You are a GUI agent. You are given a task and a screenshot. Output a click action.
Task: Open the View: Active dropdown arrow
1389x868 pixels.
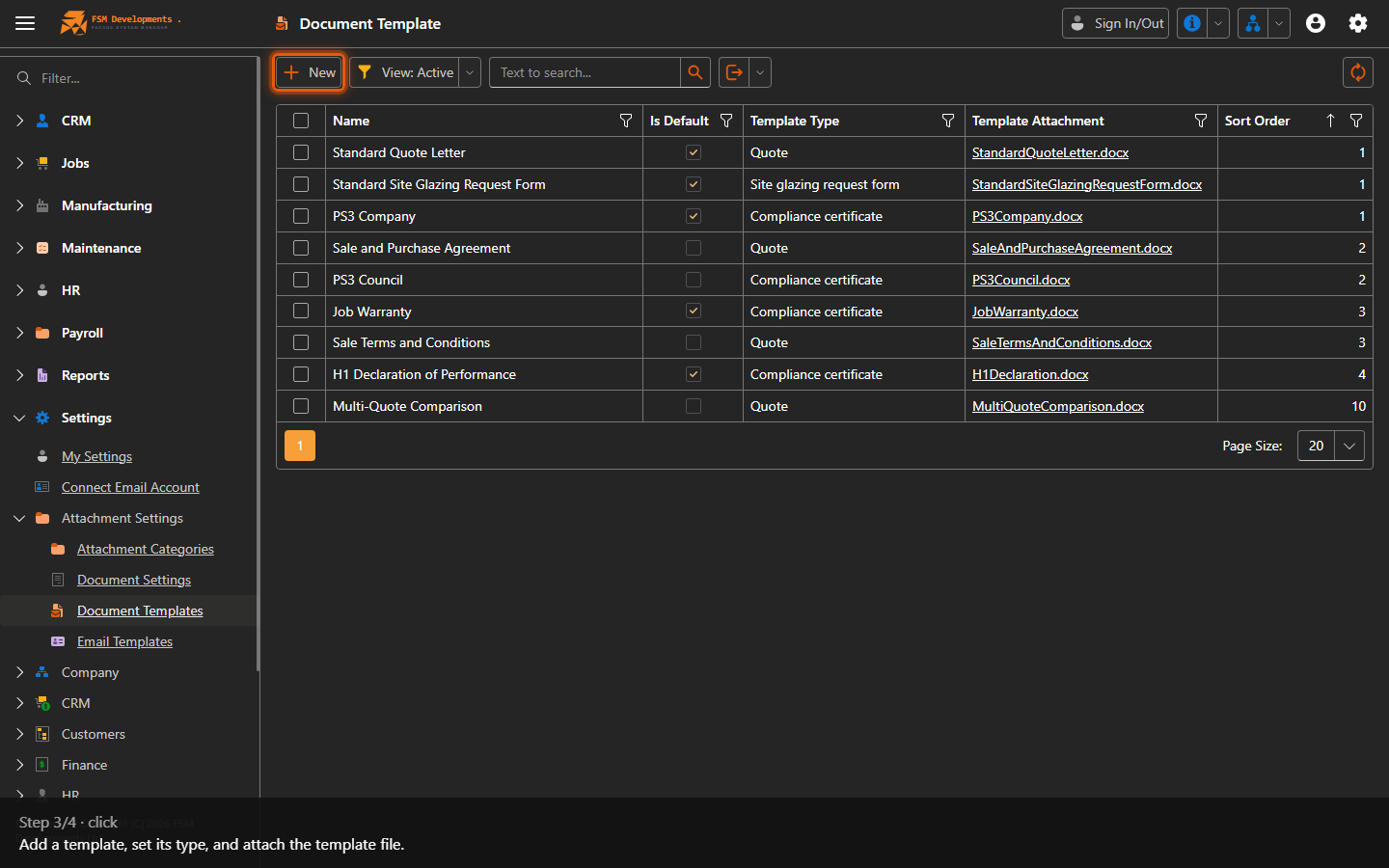click(470, 72)
